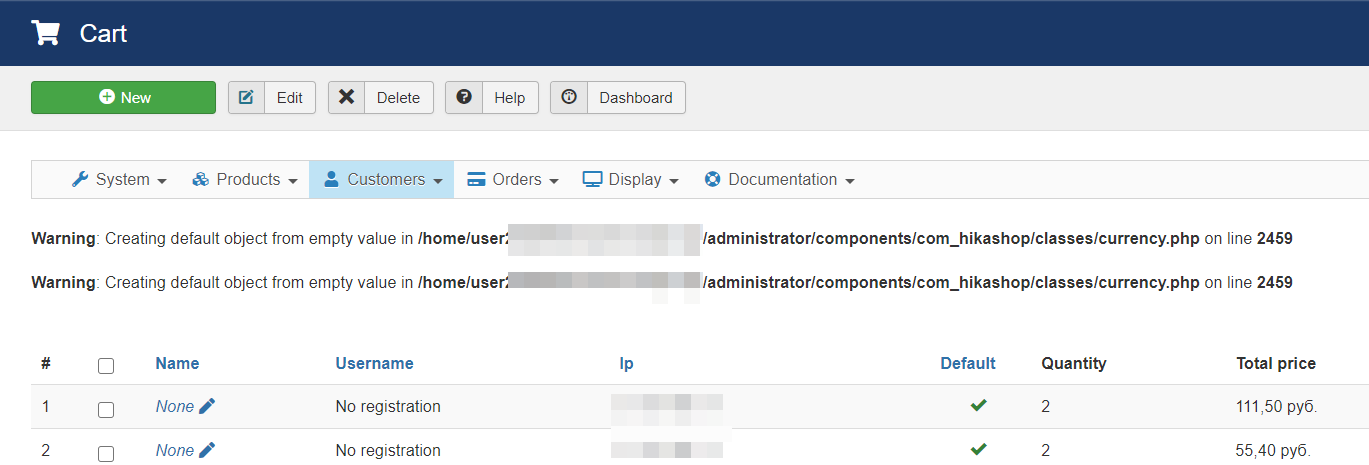Click the Help question mark icon
1369x465 pixels.
pyautogui.click(x=464, y=98)
